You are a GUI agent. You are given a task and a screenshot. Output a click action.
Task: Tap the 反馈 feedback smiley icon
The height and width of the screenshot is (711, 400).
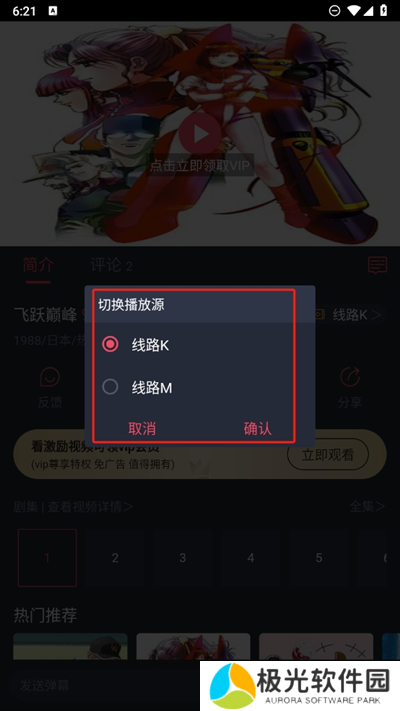50,377
